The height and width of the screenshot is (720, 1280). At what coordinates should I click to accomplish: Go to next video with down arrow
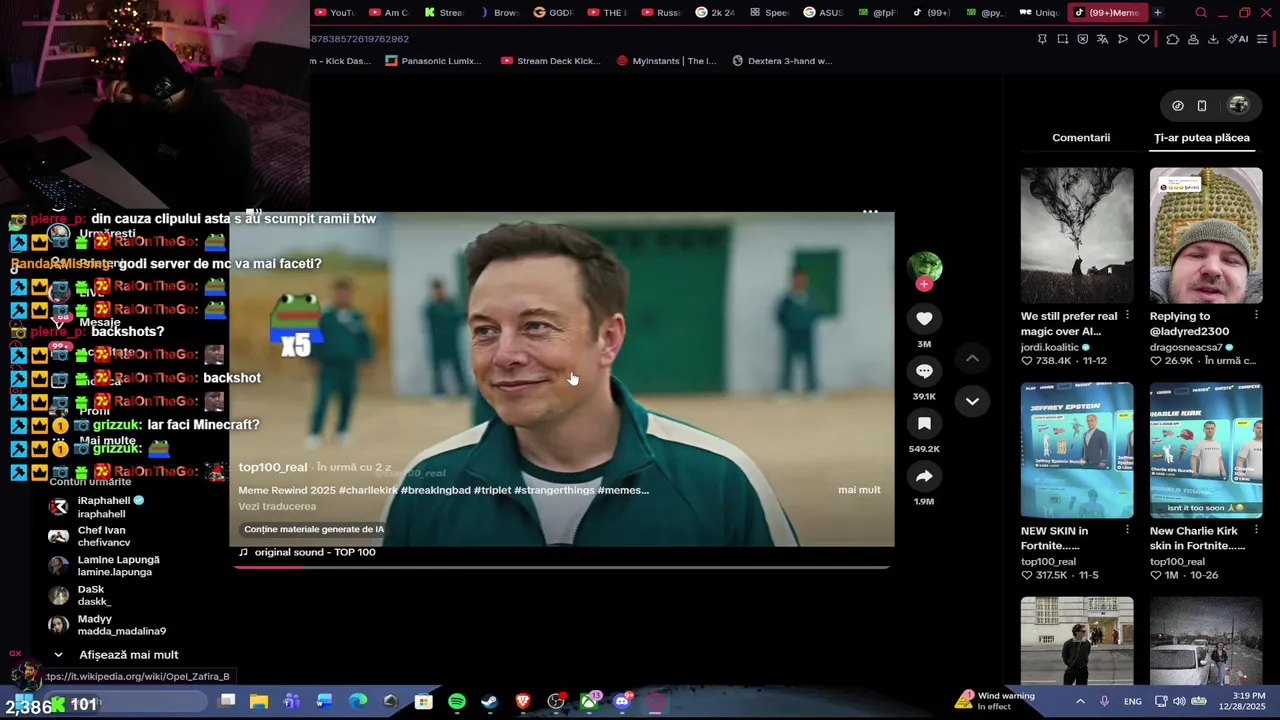972,401
